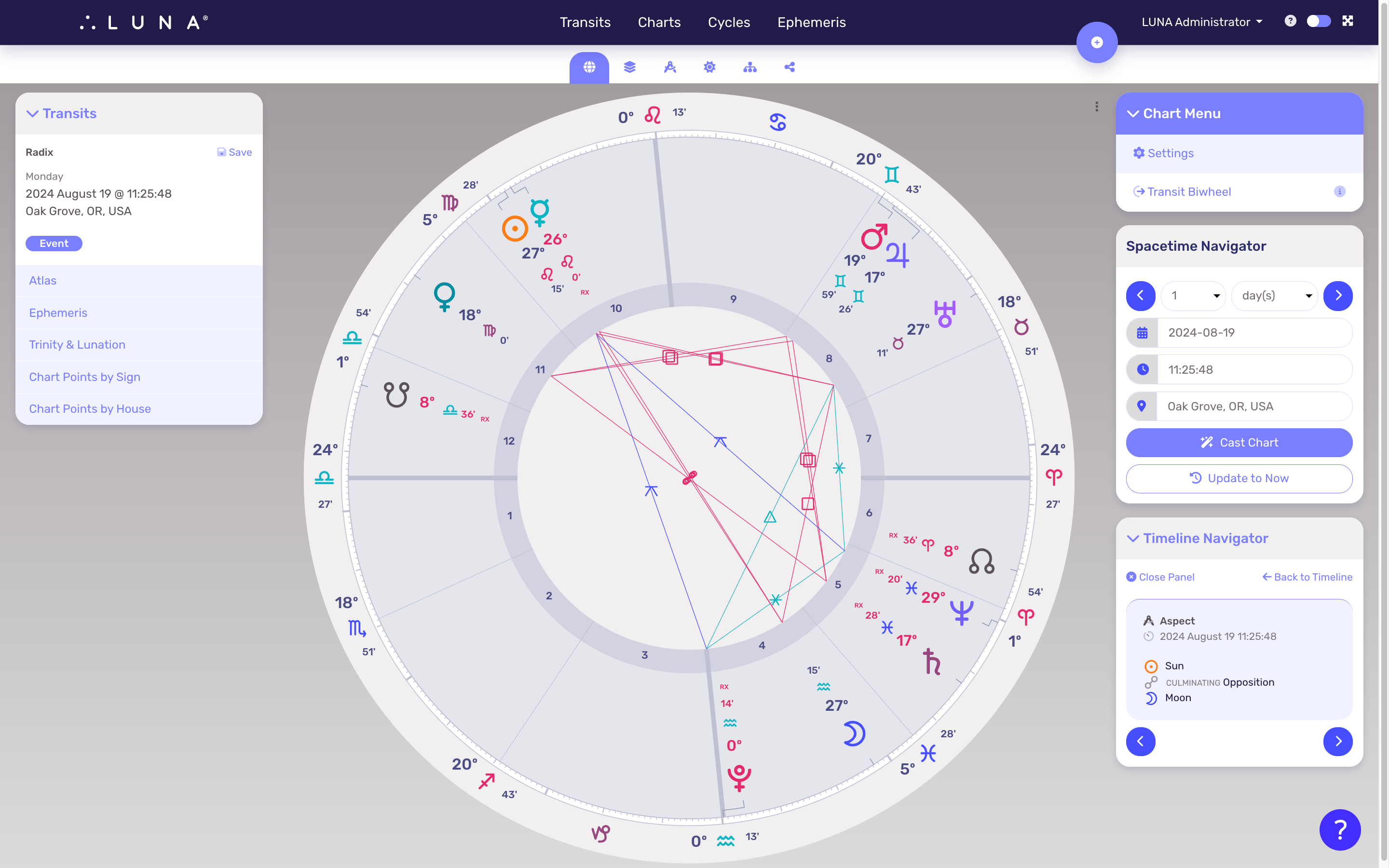Click the clock time icon
The image size is (1389, 868).
coord(1142,370)
